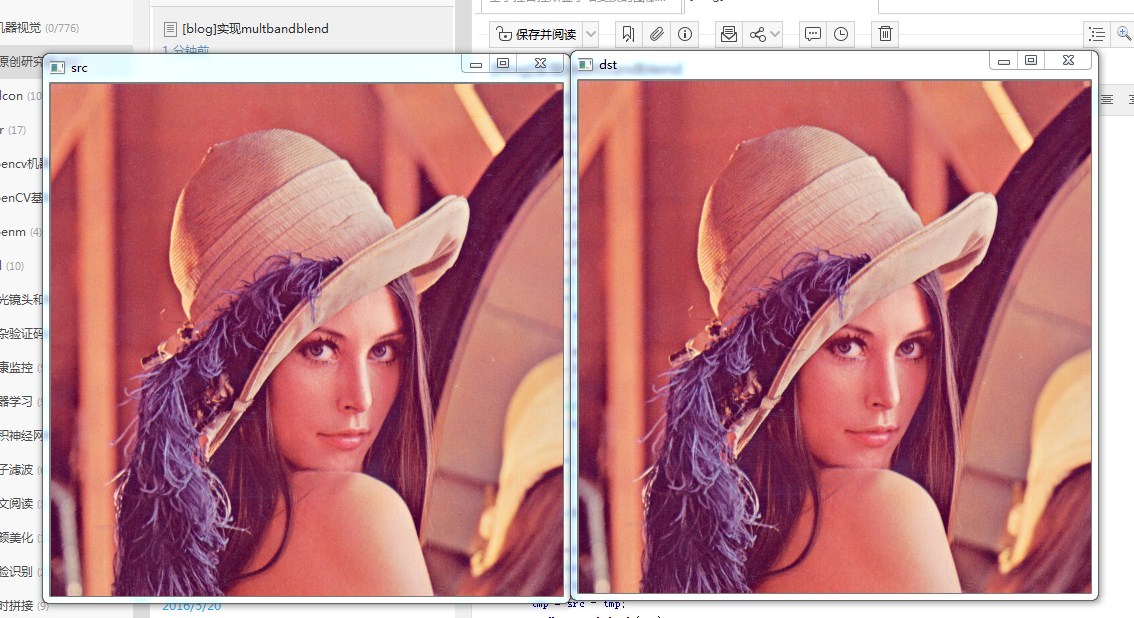The height and width of the screenshot is (618, 1134).
Task: Minimize the src image window
Action: tap(476, 64)
